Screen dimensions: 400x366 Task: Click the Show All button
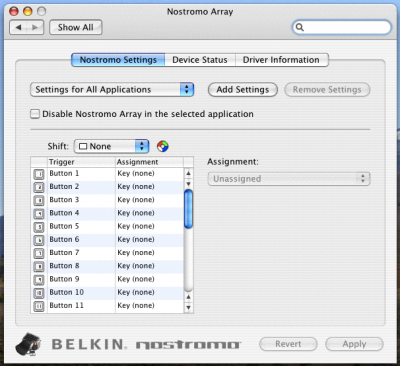(76, 27)
